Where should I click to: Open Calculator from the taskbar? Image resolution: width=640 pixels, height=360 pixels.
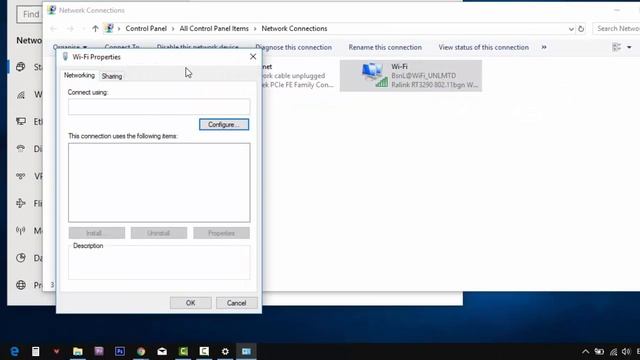[36, 351]
